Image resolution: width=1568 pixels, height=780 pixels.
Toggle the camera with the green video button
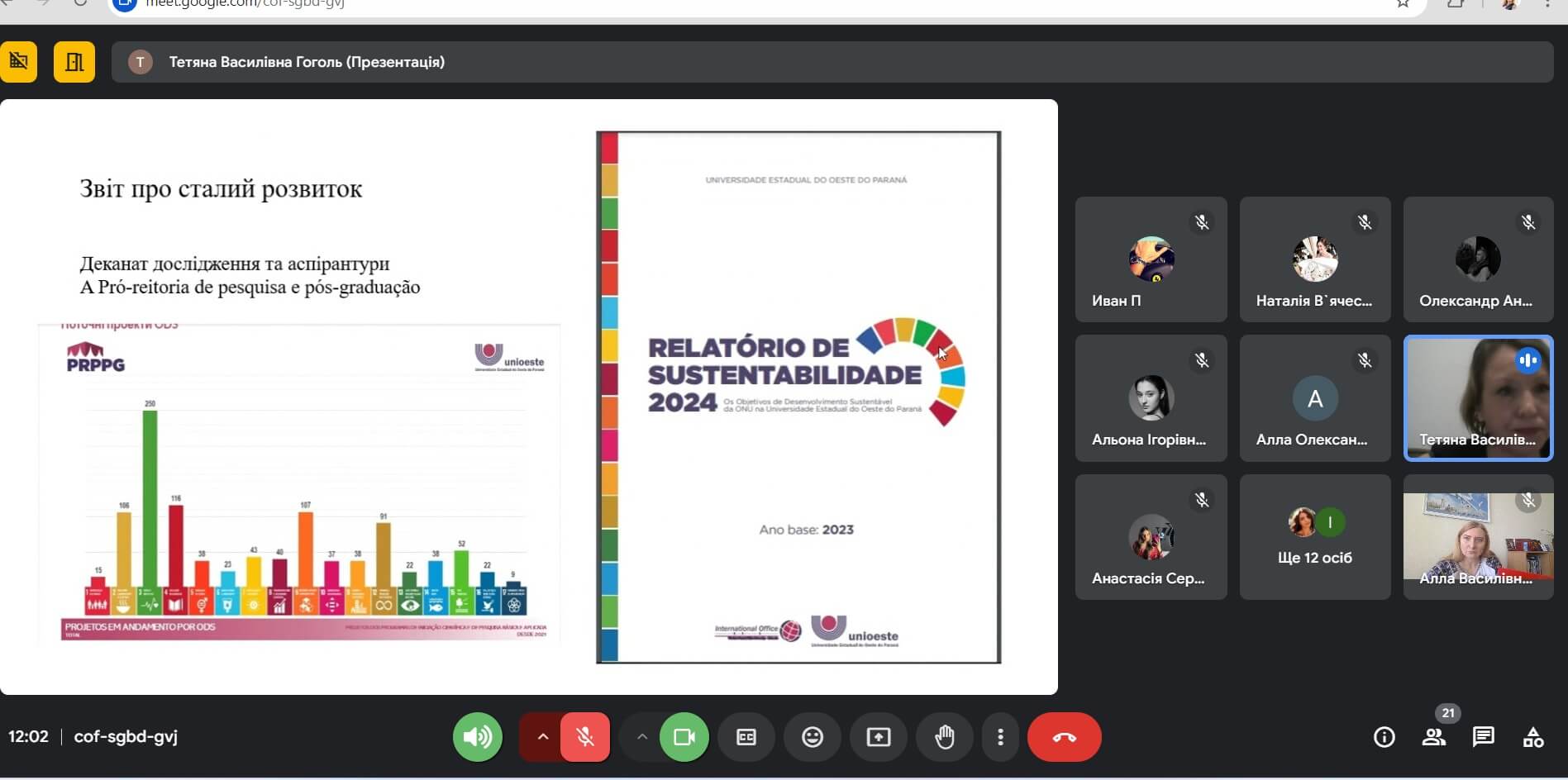tap(684, 736)
